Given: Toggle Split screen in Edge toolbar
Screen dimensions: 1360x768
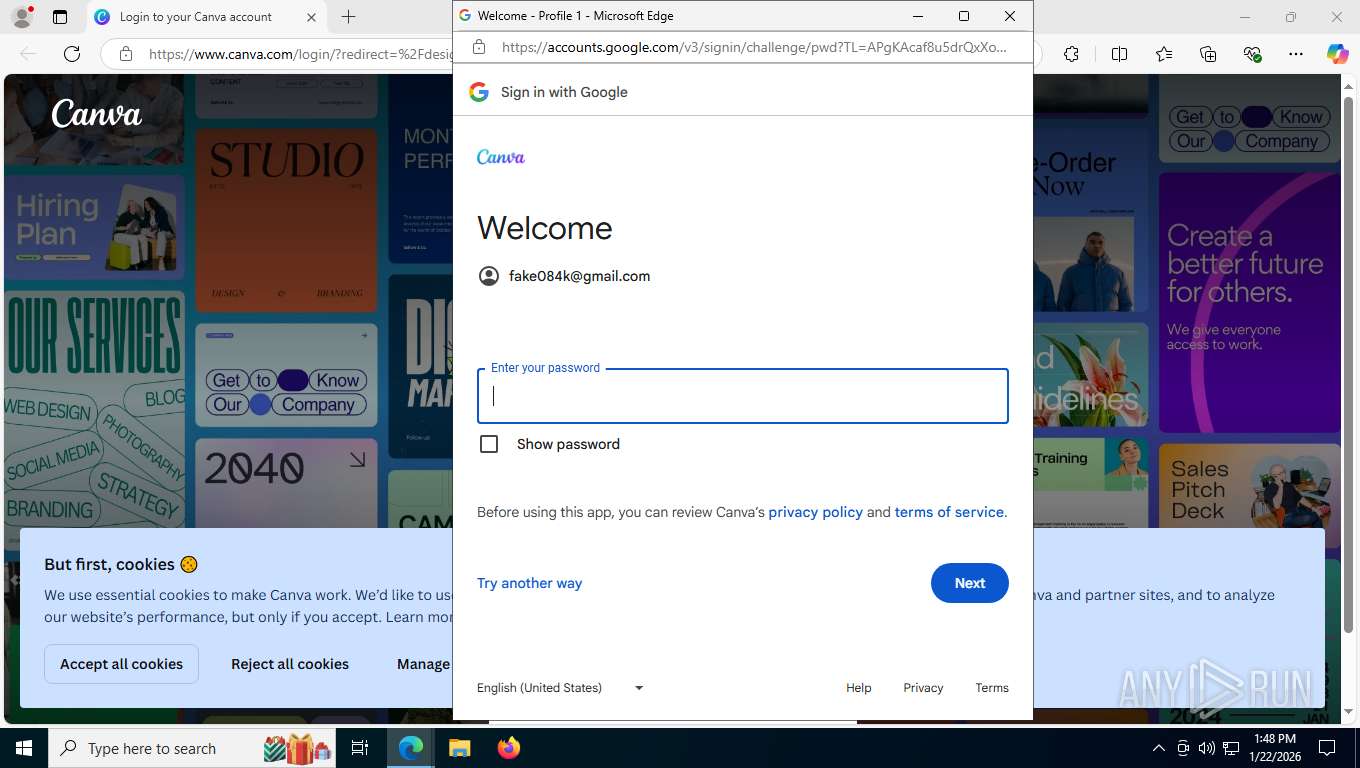Looking at the screenshot, I should (1119, 54).
